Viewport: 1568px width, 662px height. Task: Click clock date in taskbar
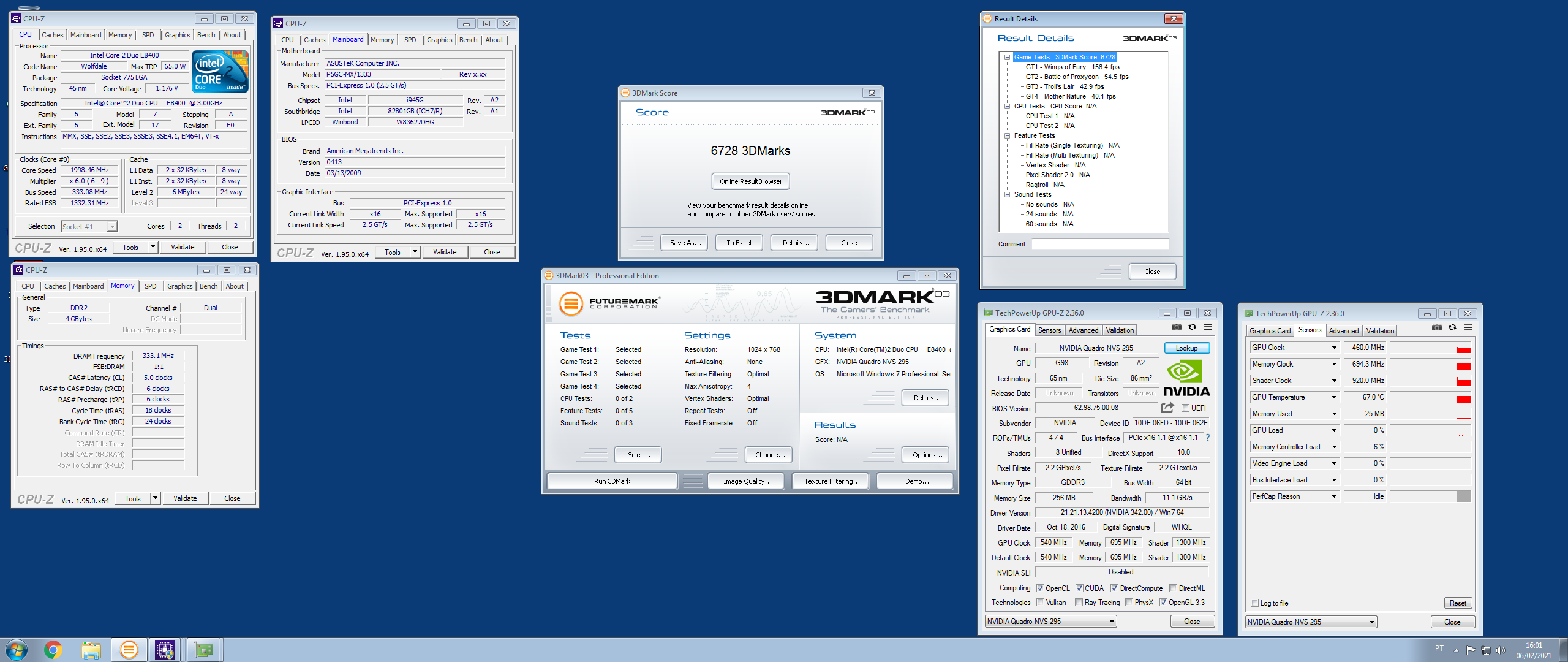[1534, 655]
